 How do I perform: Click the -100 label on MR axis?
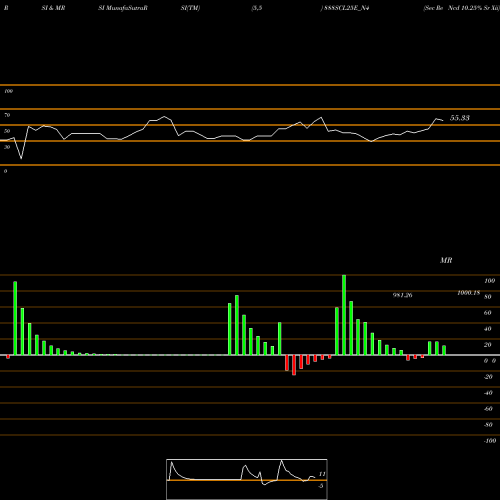(490, 441)
